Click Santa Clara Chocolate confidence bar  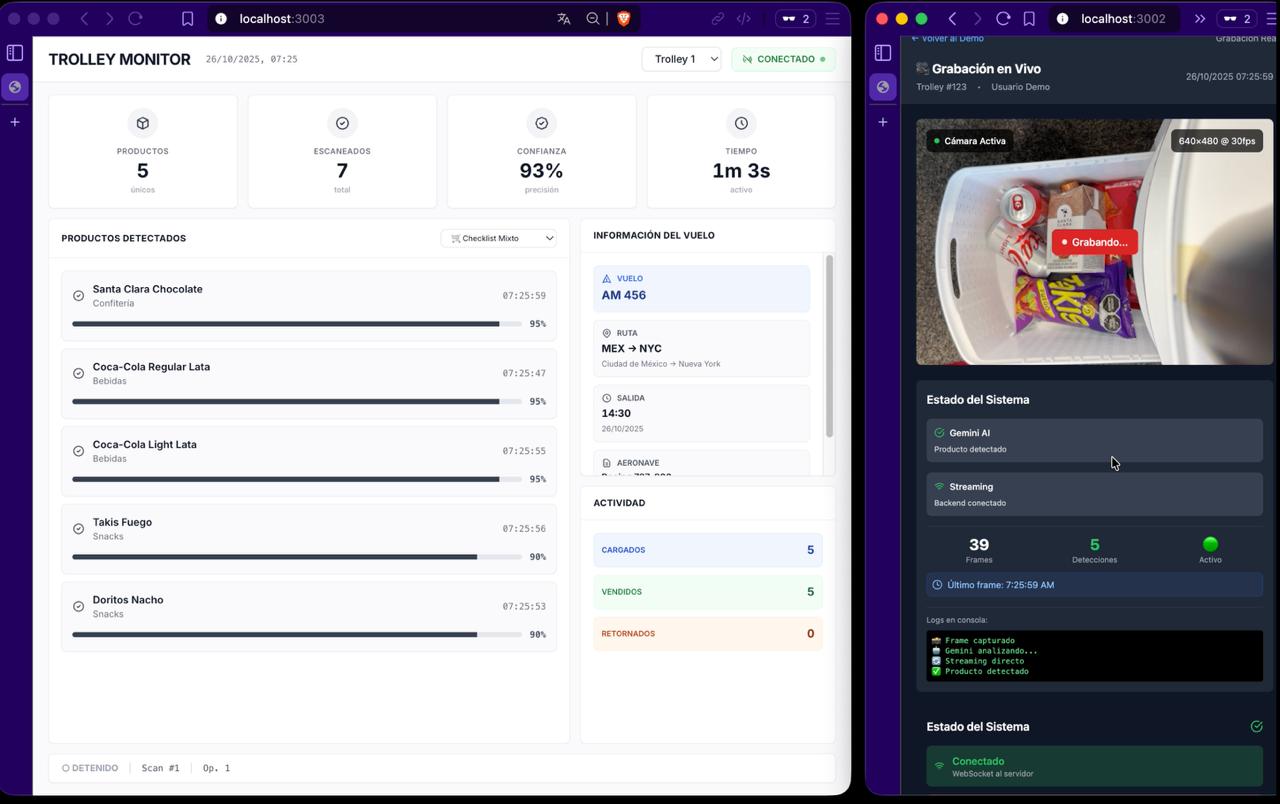coord(297,324)
